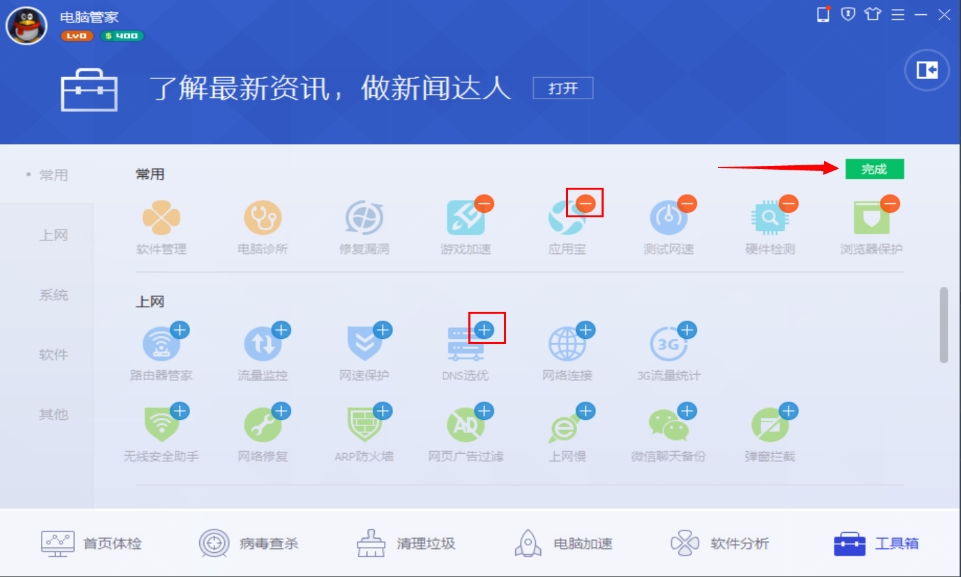Remove 应用宝 using its minus badge
Screen dimensions: 961x577
pyautogui.click(x=586, y=204)
